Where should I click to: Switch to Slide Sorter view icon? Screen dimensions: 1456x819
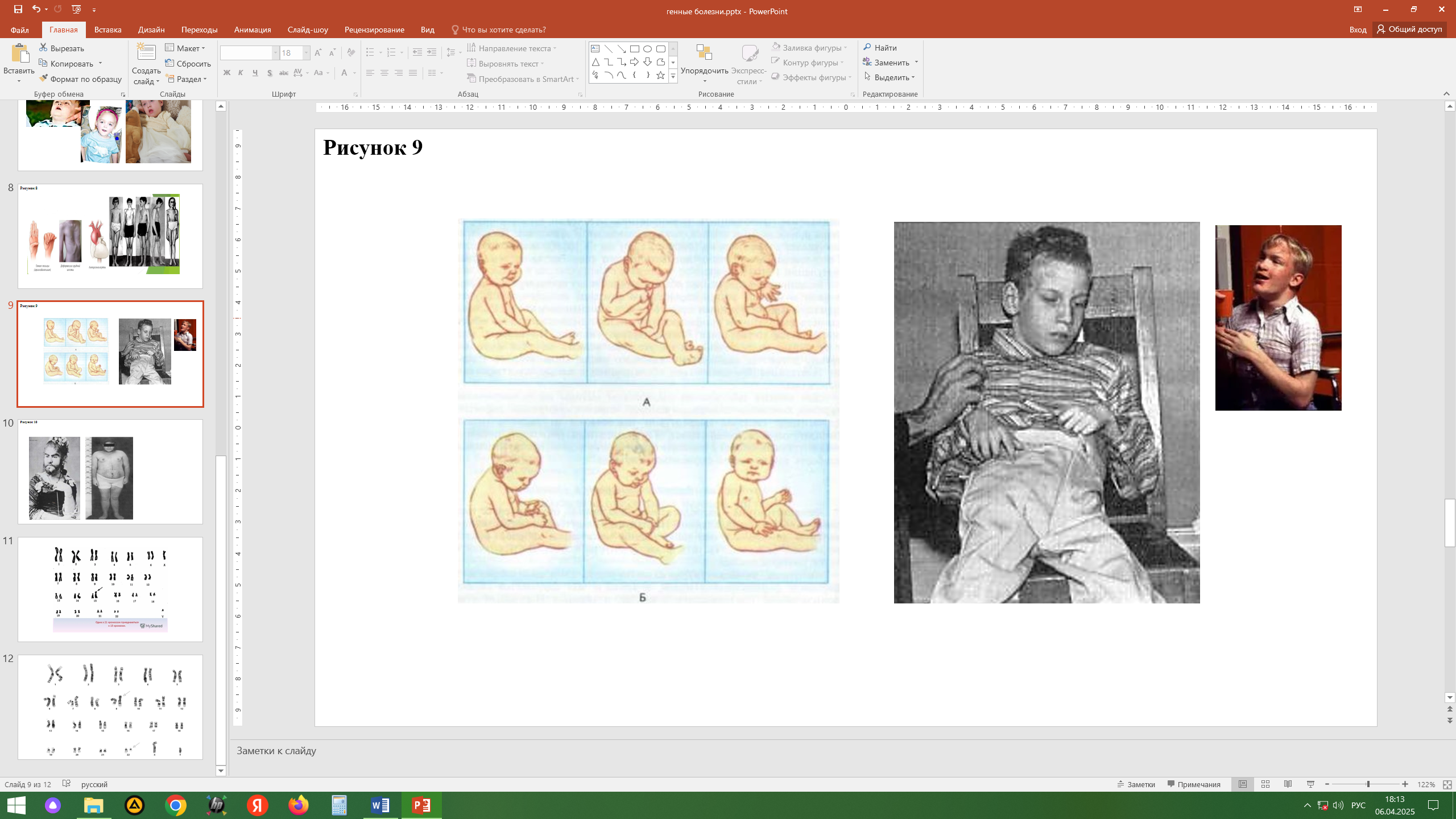pyautogui.click(x=1265, y=784)
